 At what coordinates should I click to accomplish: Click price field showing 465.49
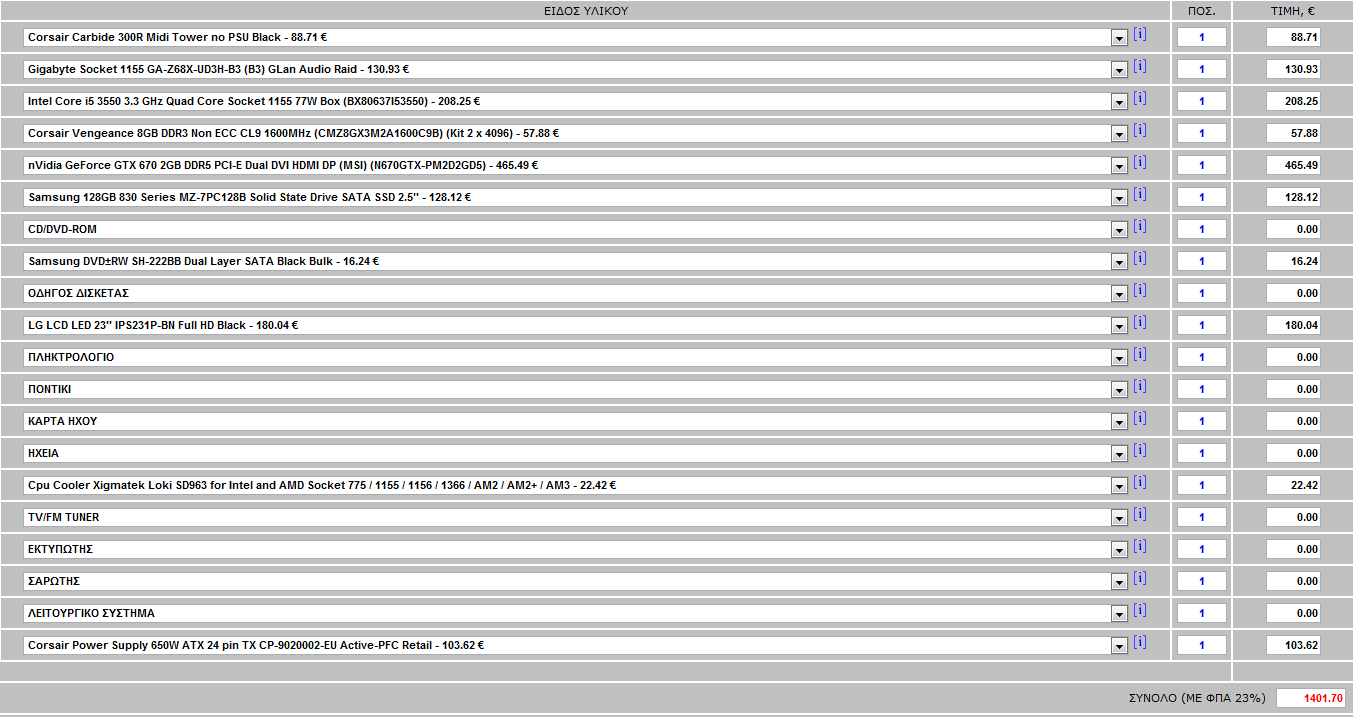coord(1293,166)
